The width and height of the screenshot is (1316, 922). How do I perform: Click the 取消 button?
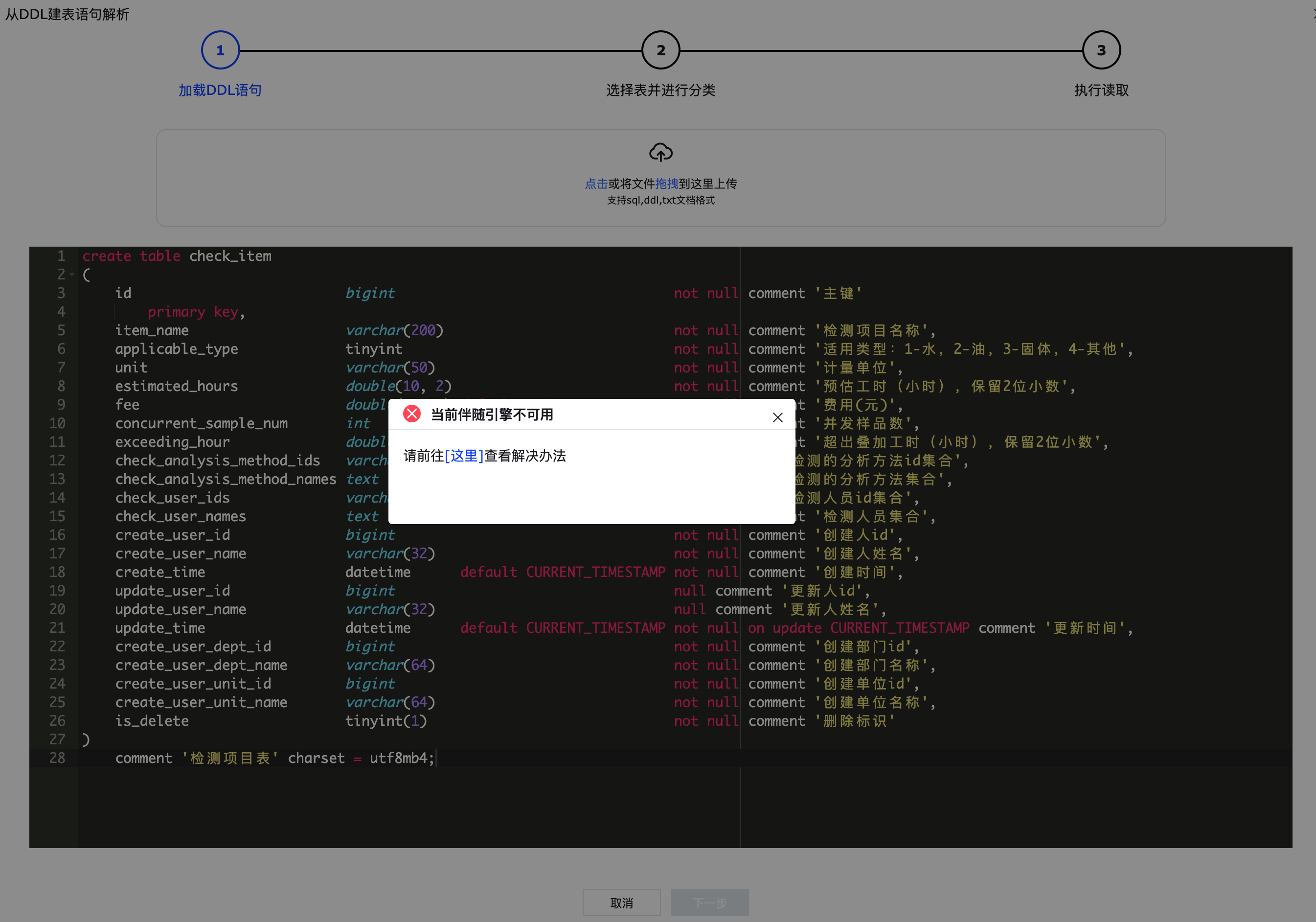[621, 902]
